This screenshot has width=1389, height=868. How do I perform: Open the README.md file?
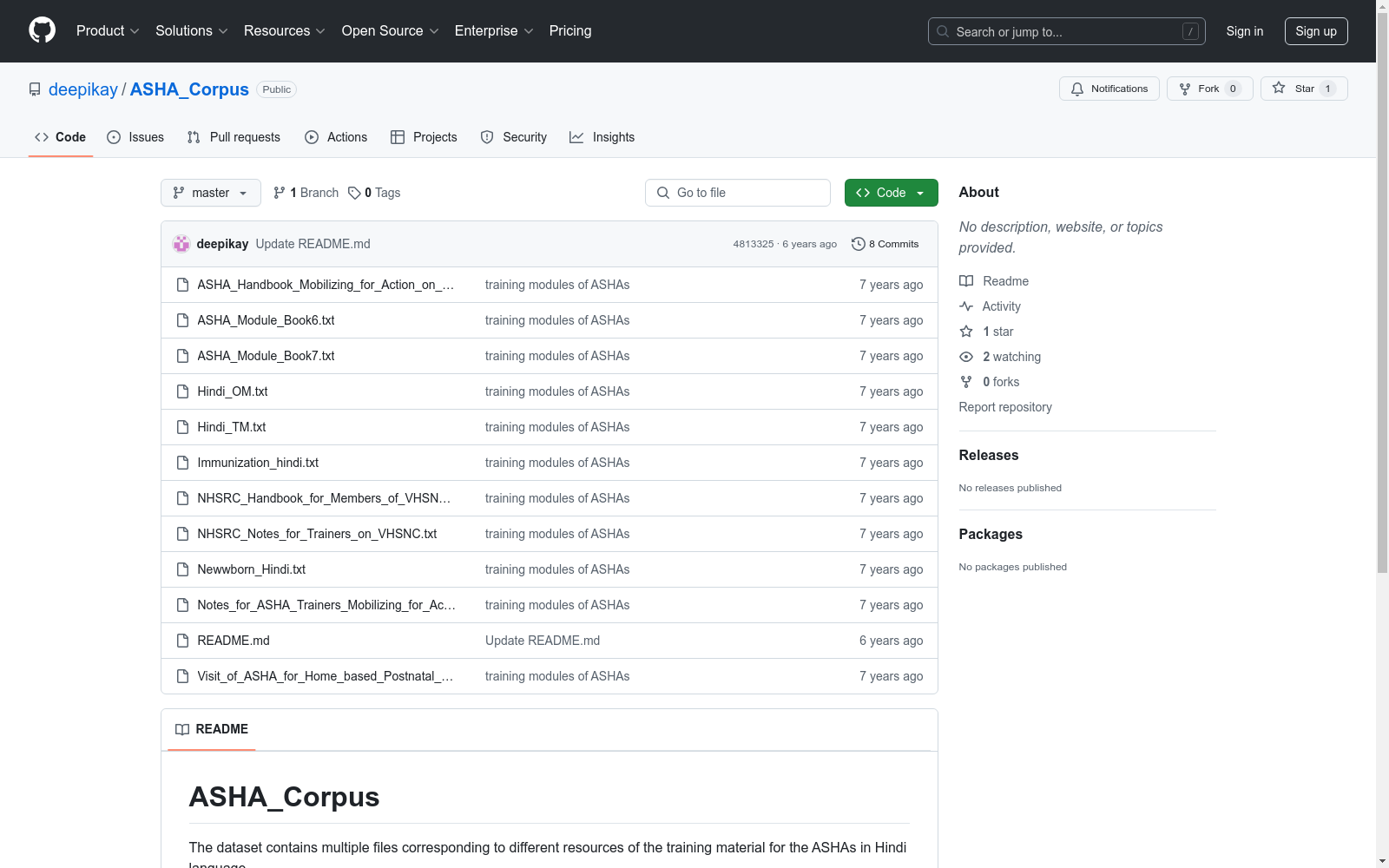(x=234, y=641)
